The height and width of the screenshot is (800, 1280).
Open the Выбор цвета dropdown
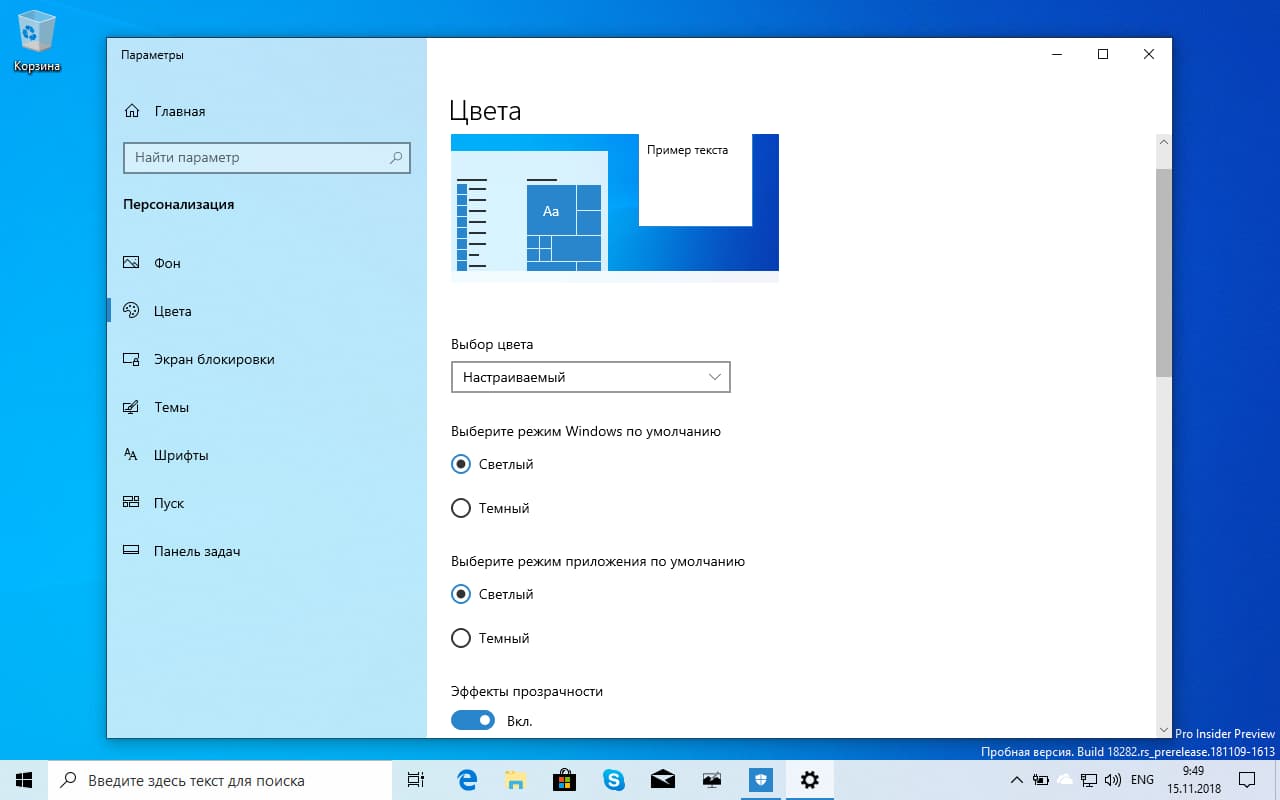[x=590, y=377]
